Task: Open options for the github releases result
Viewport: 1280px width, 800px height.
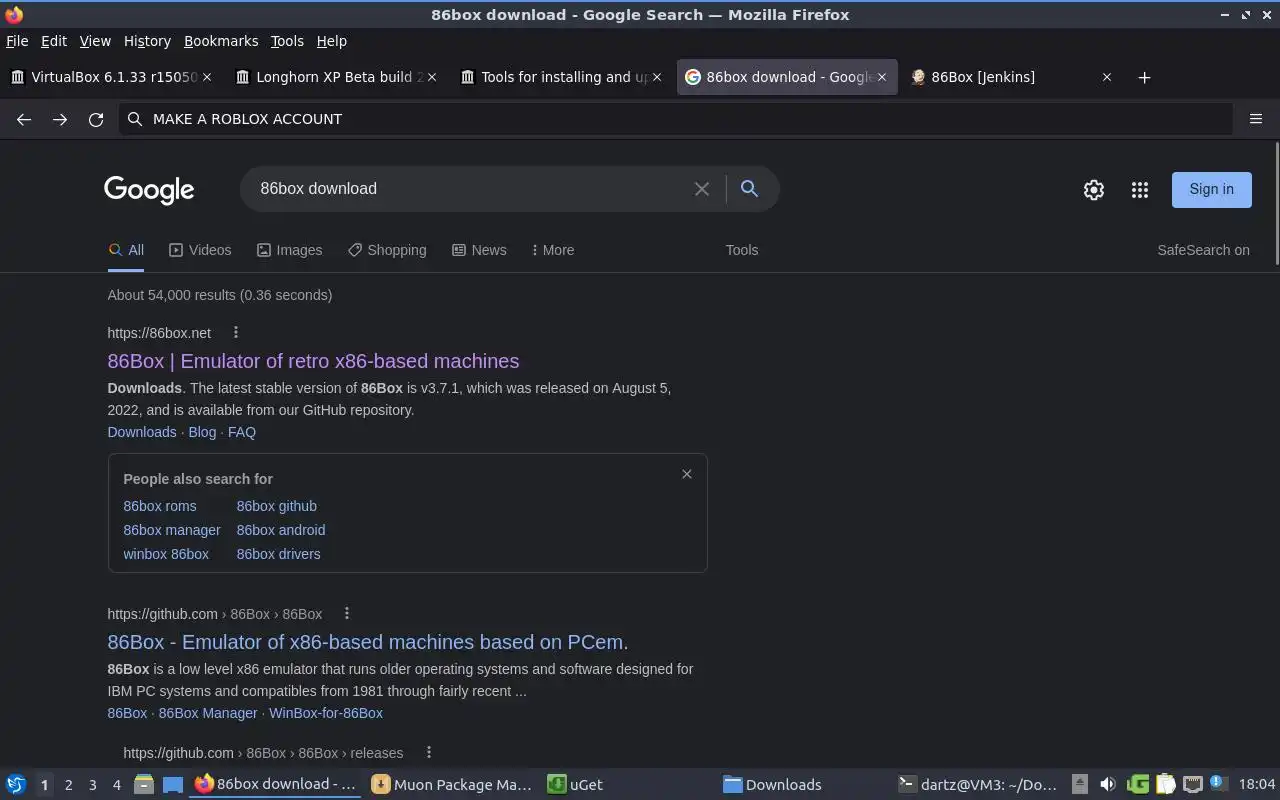Action: pos(428,753)
